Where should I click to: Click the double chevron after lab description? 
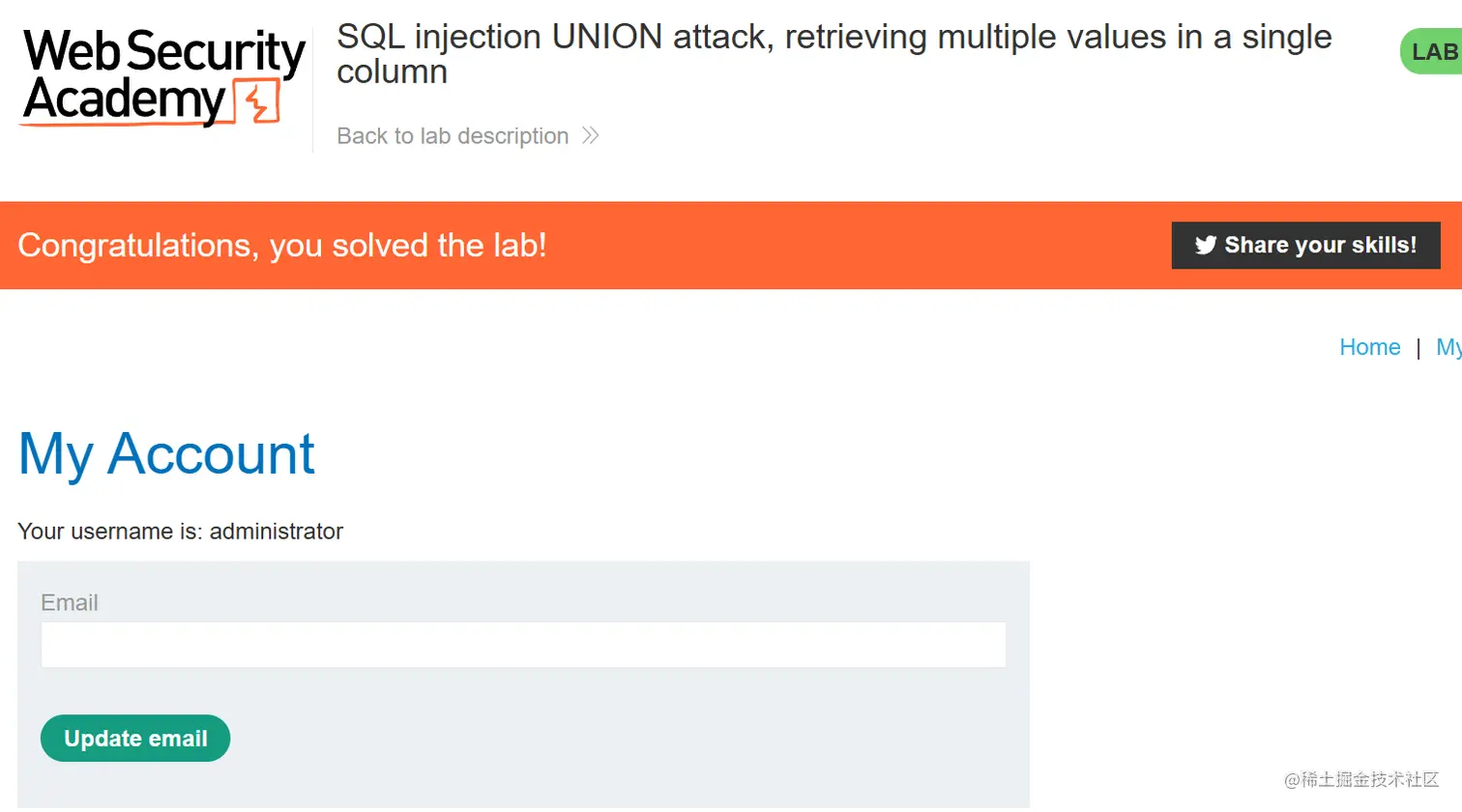click(591, 136)
